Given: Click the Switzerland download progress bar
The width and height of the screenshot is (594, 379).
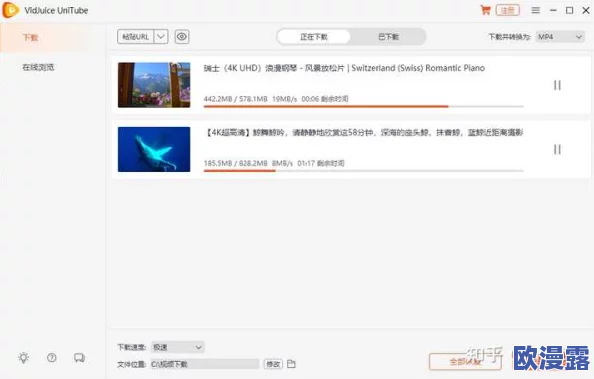Looking at the screenshot, I should point(364,106).
